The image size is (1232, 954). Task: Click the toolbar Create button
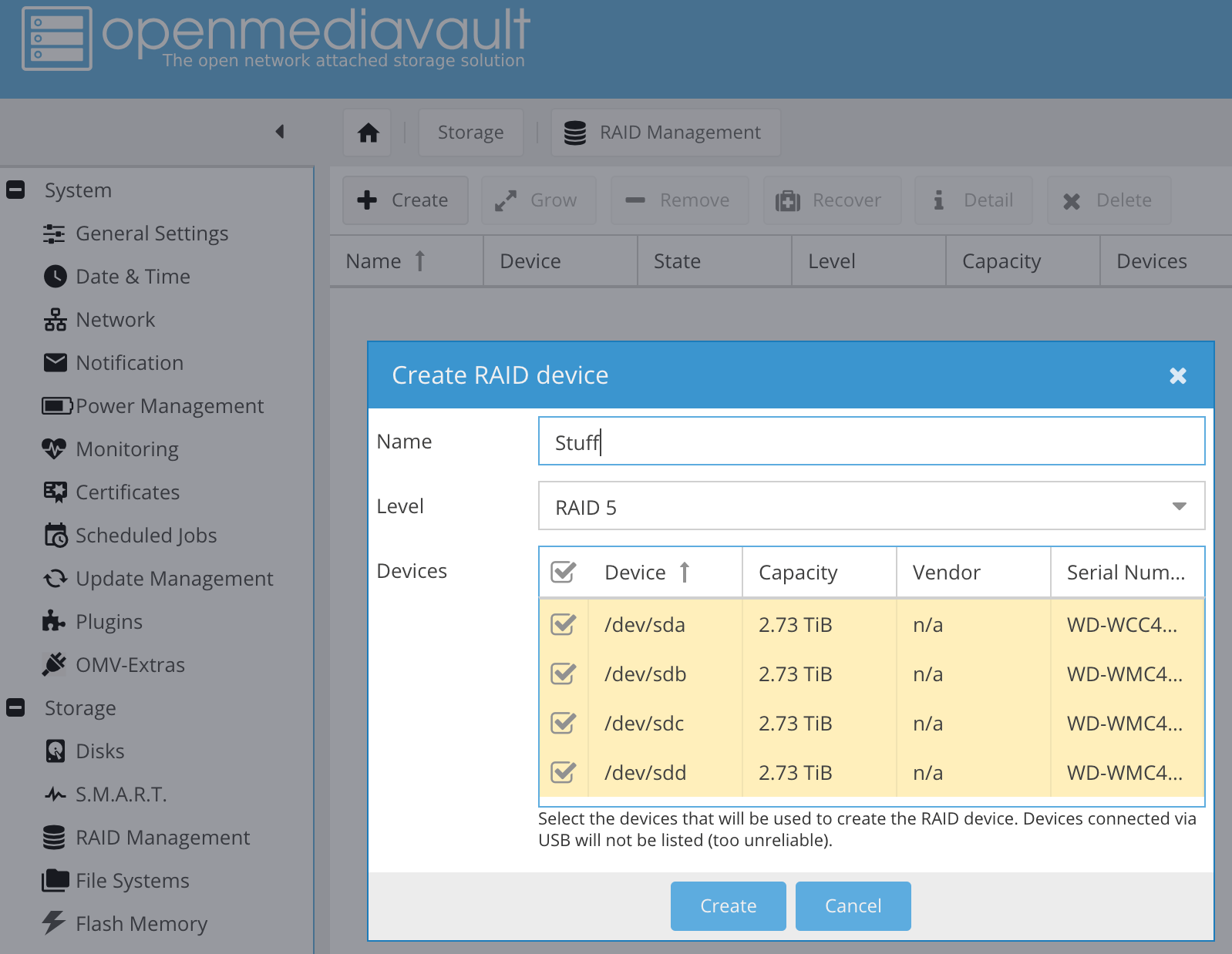pyautogui.click(x=406, y=200)
